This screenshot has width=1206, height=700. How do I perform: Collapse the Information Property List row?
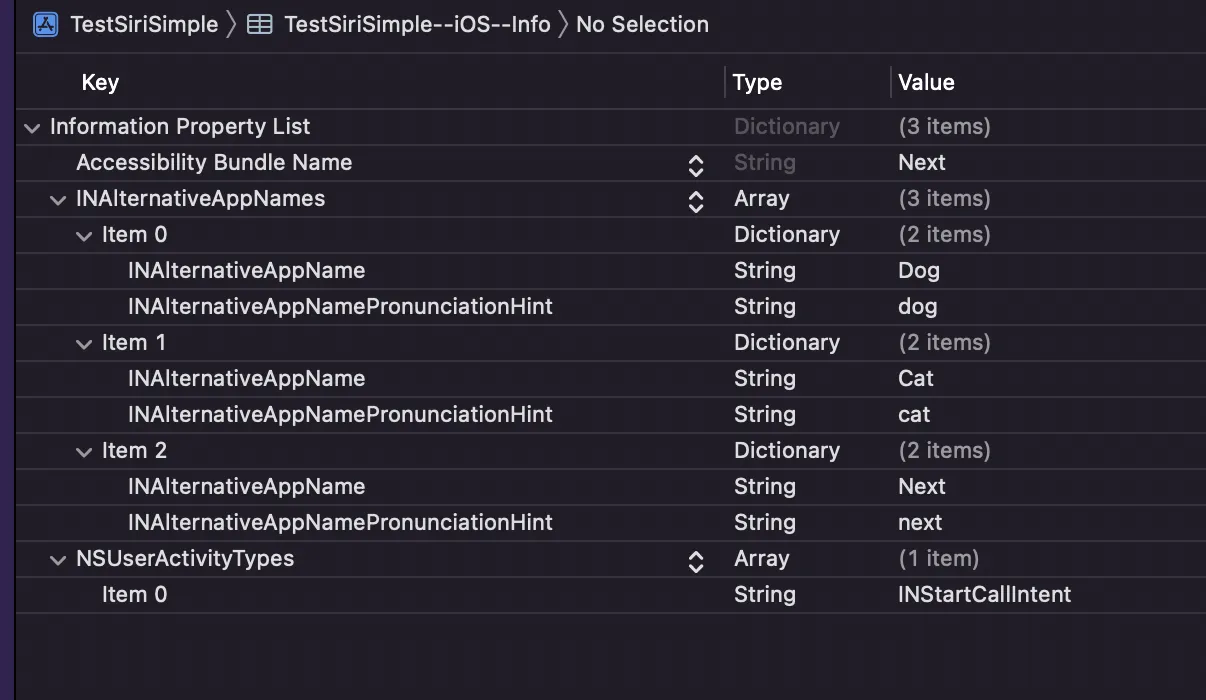[x=32, y=127]
